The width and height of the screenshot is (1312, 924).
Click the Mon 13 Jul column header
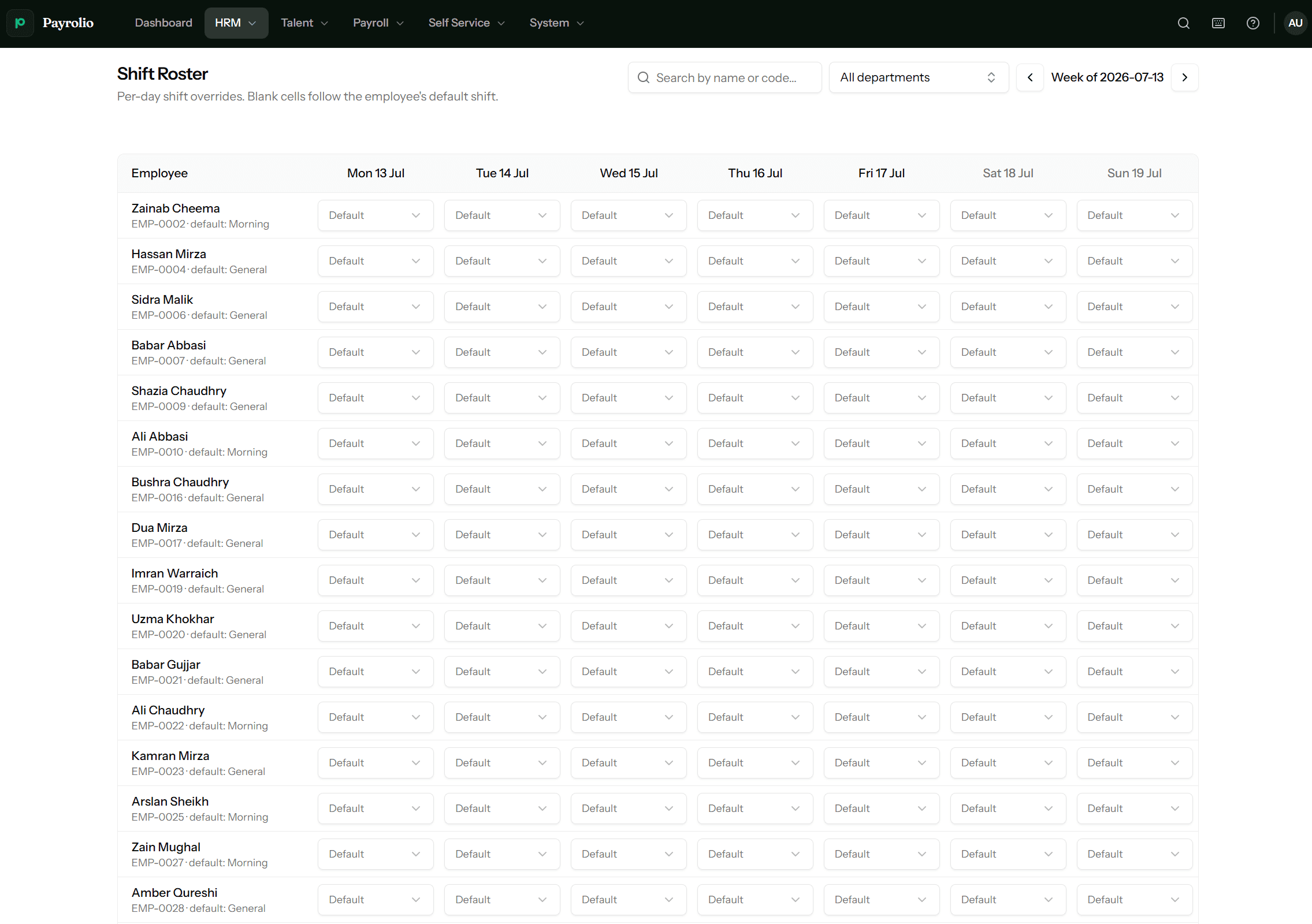pos(376,173)
